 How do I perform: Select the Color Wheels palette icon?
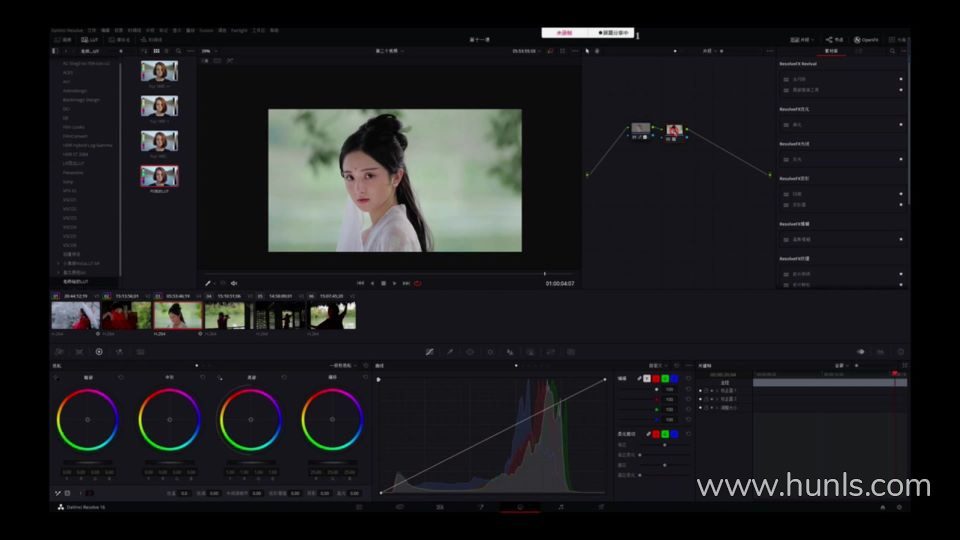click(x=99, y=352)
